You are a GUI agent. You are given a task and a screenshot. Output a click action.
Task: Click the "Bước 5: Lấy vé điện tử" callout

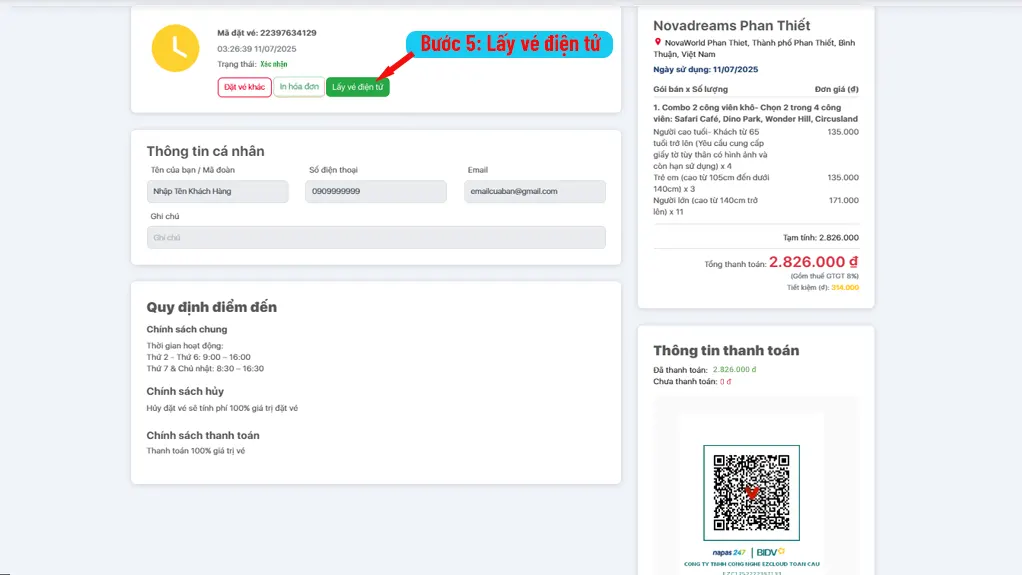tap(509, 44)
